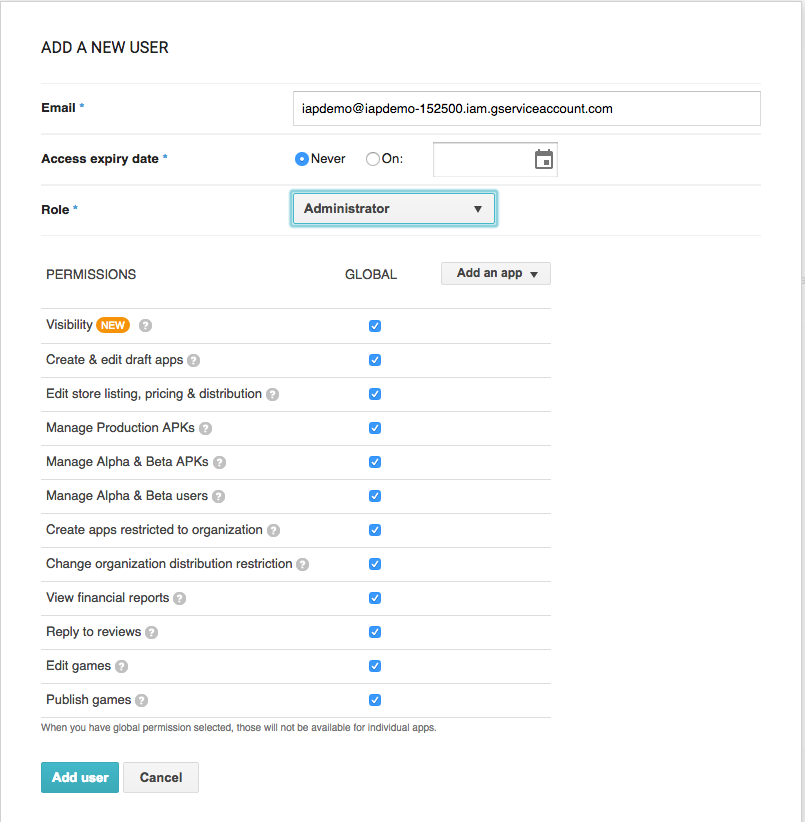This screenshot has height=822, width=805.
Task: Toggle View financial reports checkbox
Action: tap(375, 598)
